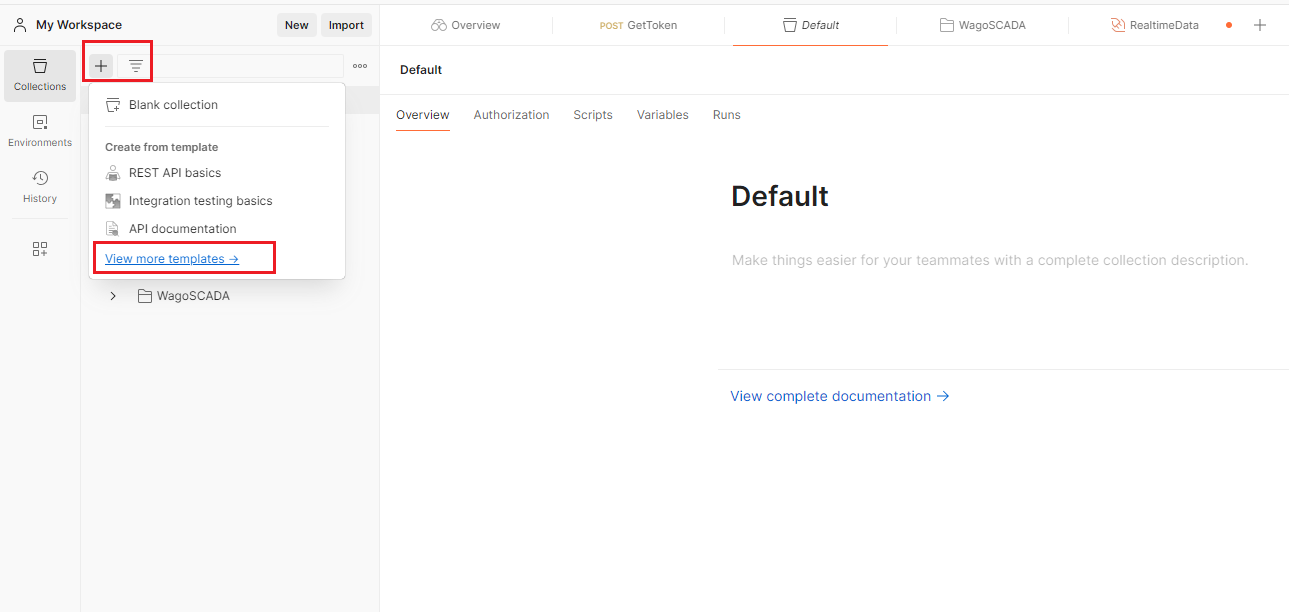
Task: Click the configure workspace sidebar grid icon
Action: [x=40, y=249]
